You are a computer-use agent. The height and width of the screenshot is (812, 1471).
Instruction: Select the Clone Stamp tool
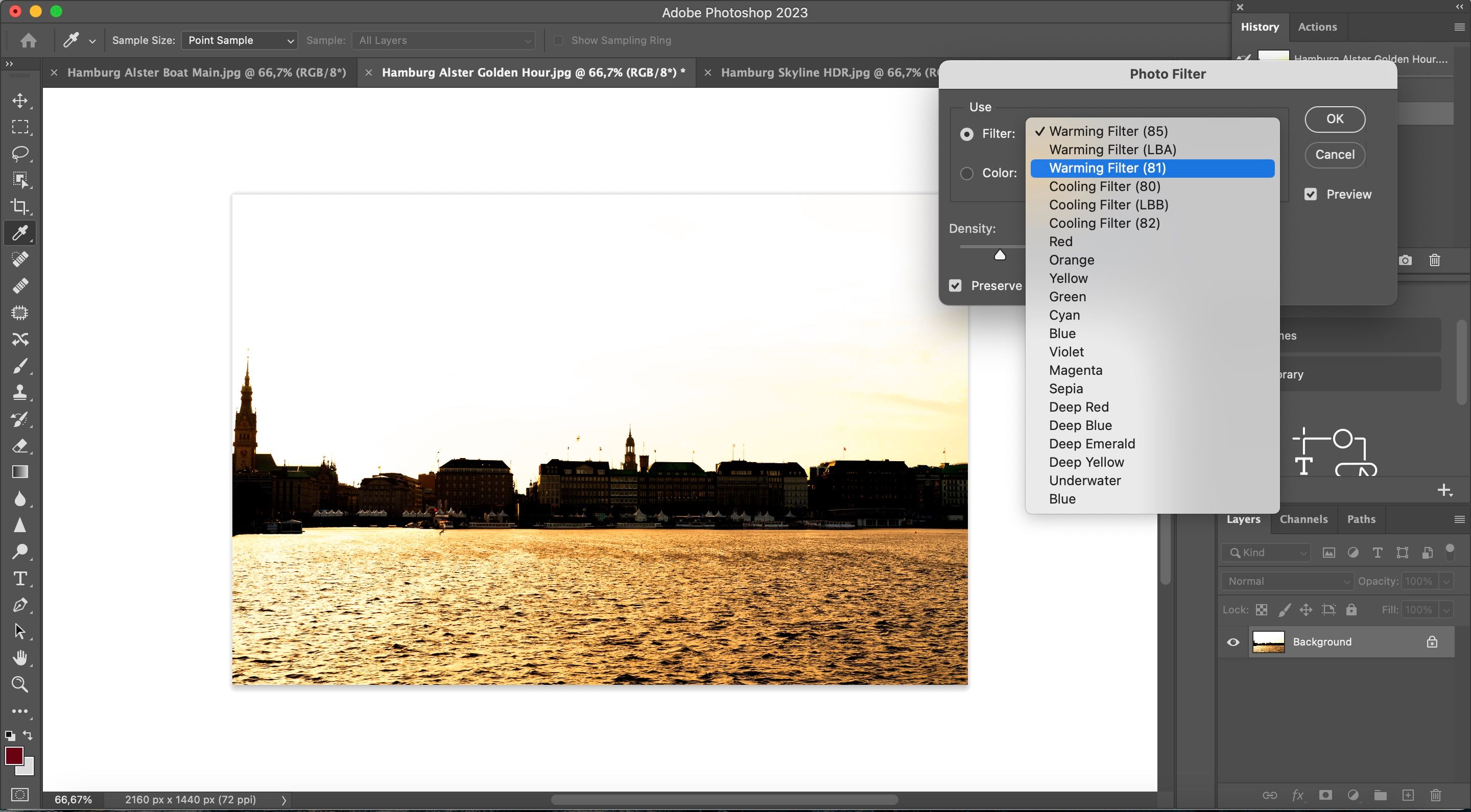click(20, 392)
